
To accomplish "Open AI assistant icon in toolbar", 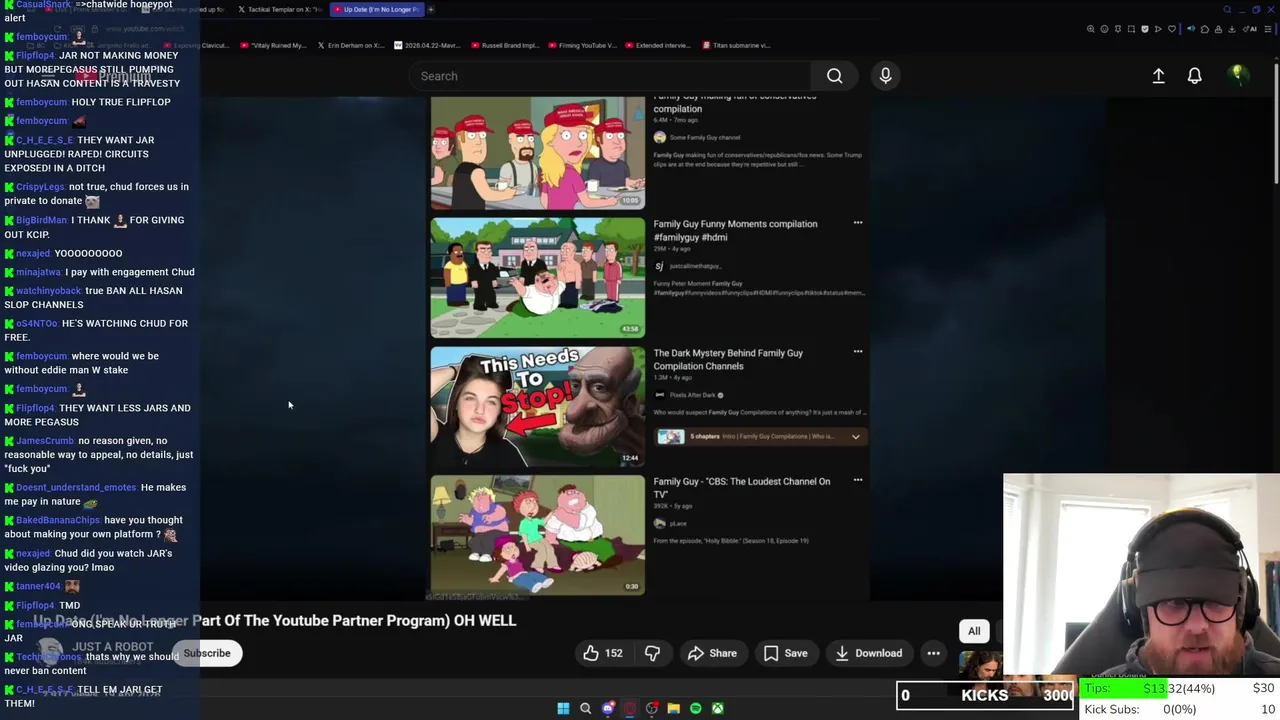I will tap(1250, 29).
